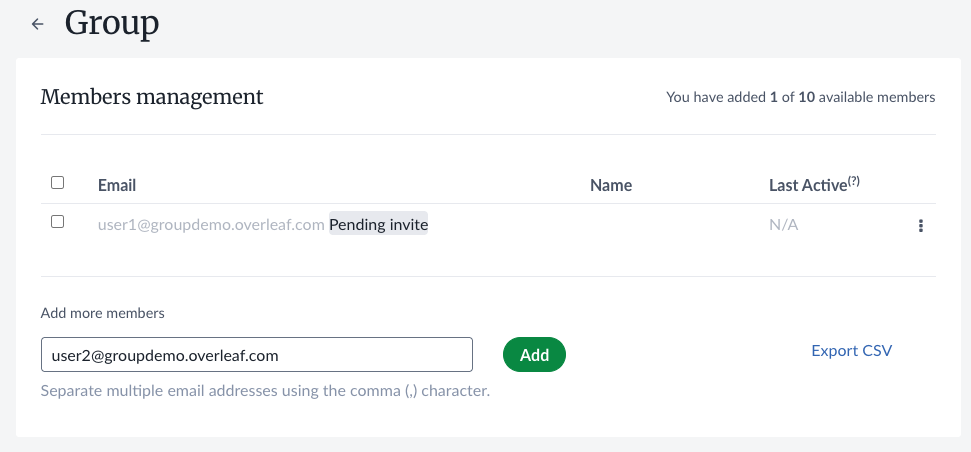Click the back arrow next to Group
This screenshot has width=971, height=452.
click(x=38, y=24)
